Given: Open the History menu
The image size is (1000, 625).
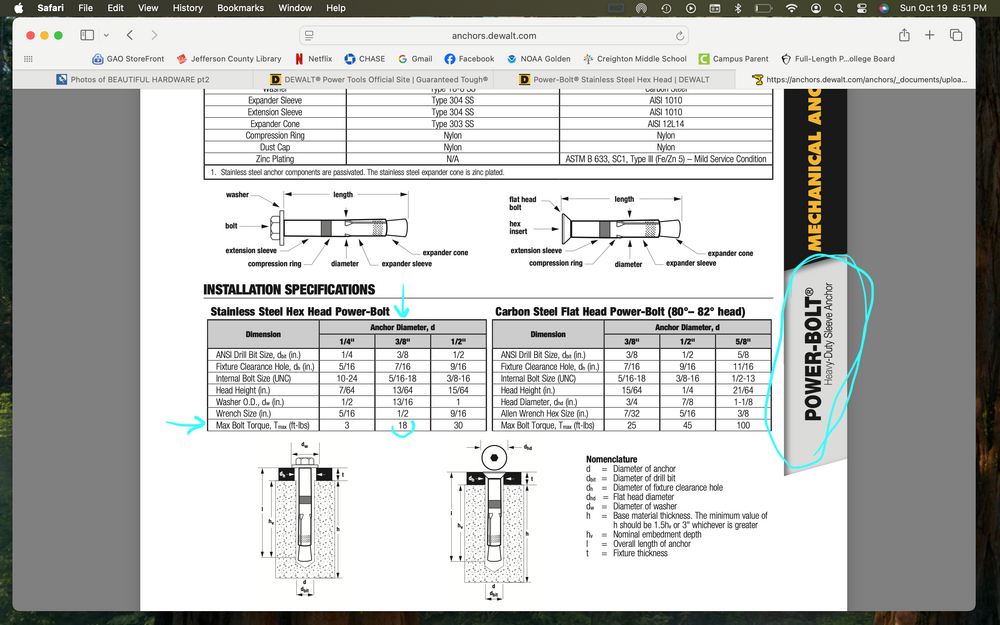Looking at the screenshot, I should coord(188,8).
